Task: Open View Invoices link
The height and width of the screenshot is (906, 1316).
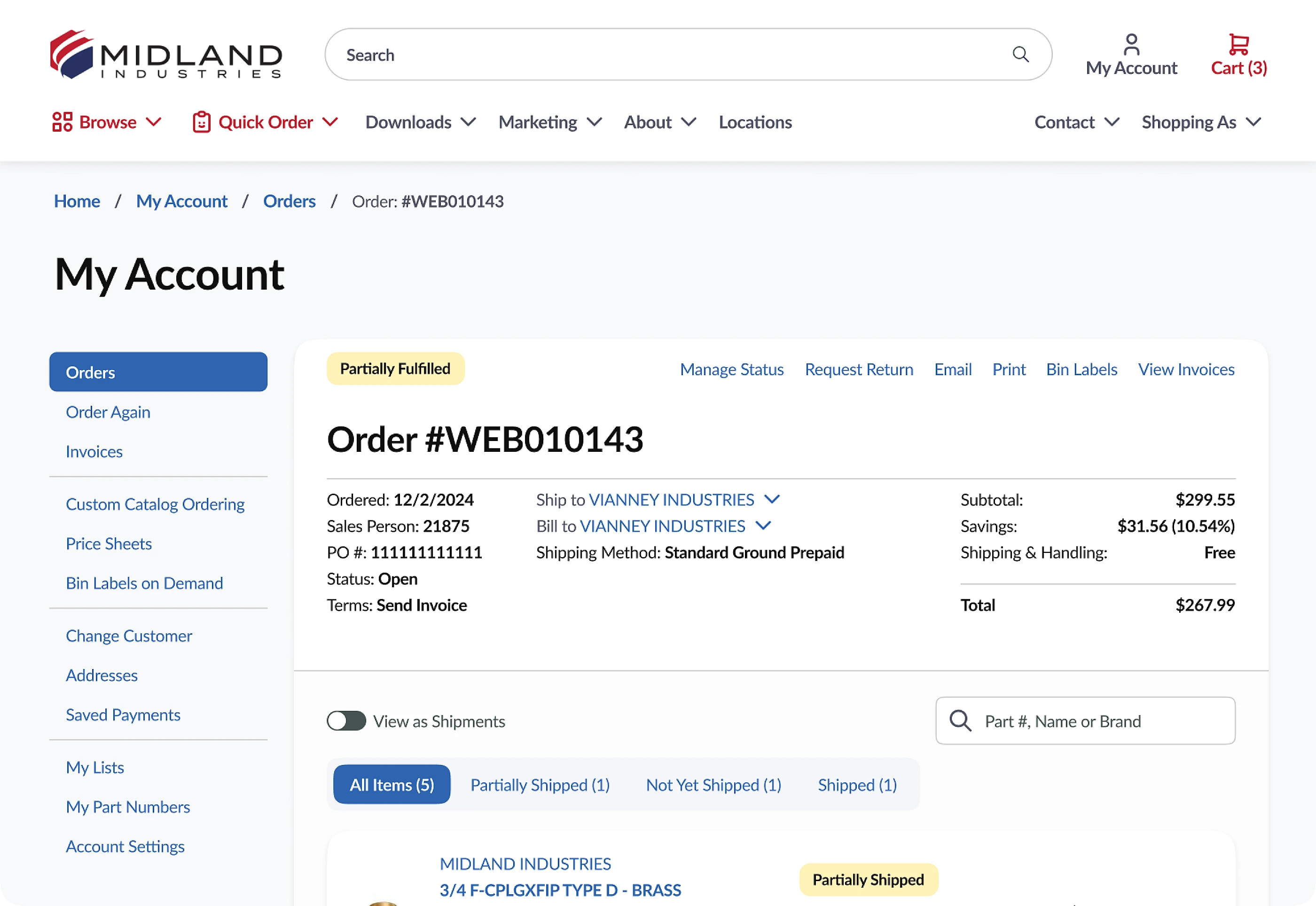Action: click(x=1186, y=370)
